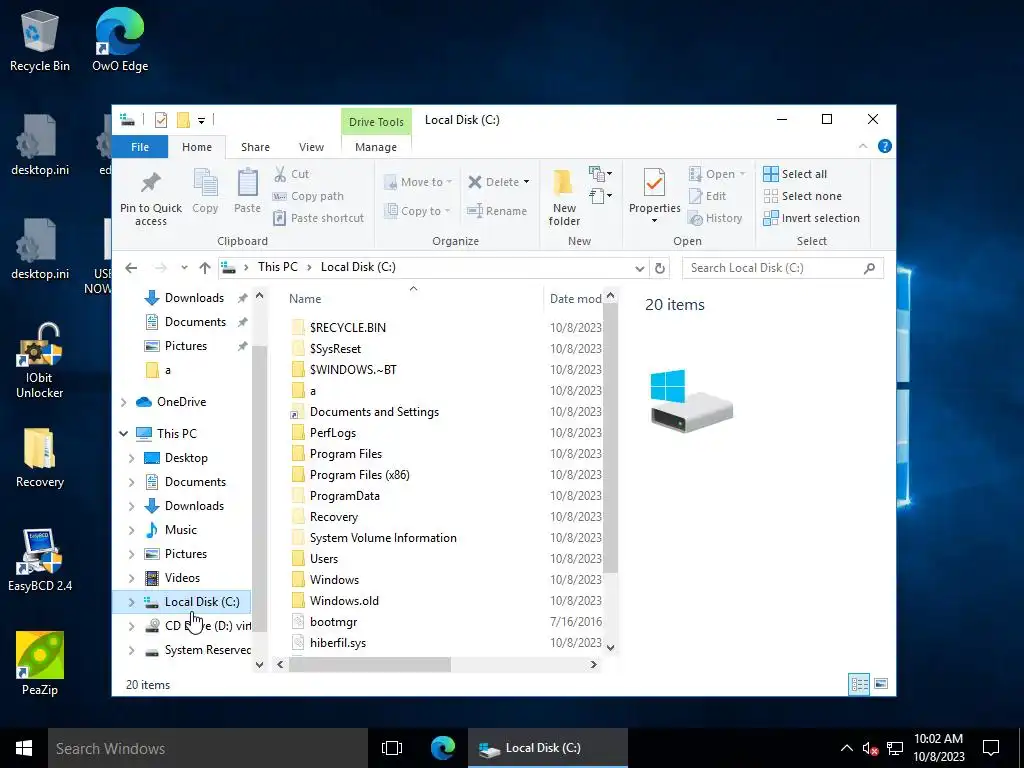1024x768 pixels.
Task: Switch to Details view layout icon
Action: pyautogui.click(x=859, y=684)
